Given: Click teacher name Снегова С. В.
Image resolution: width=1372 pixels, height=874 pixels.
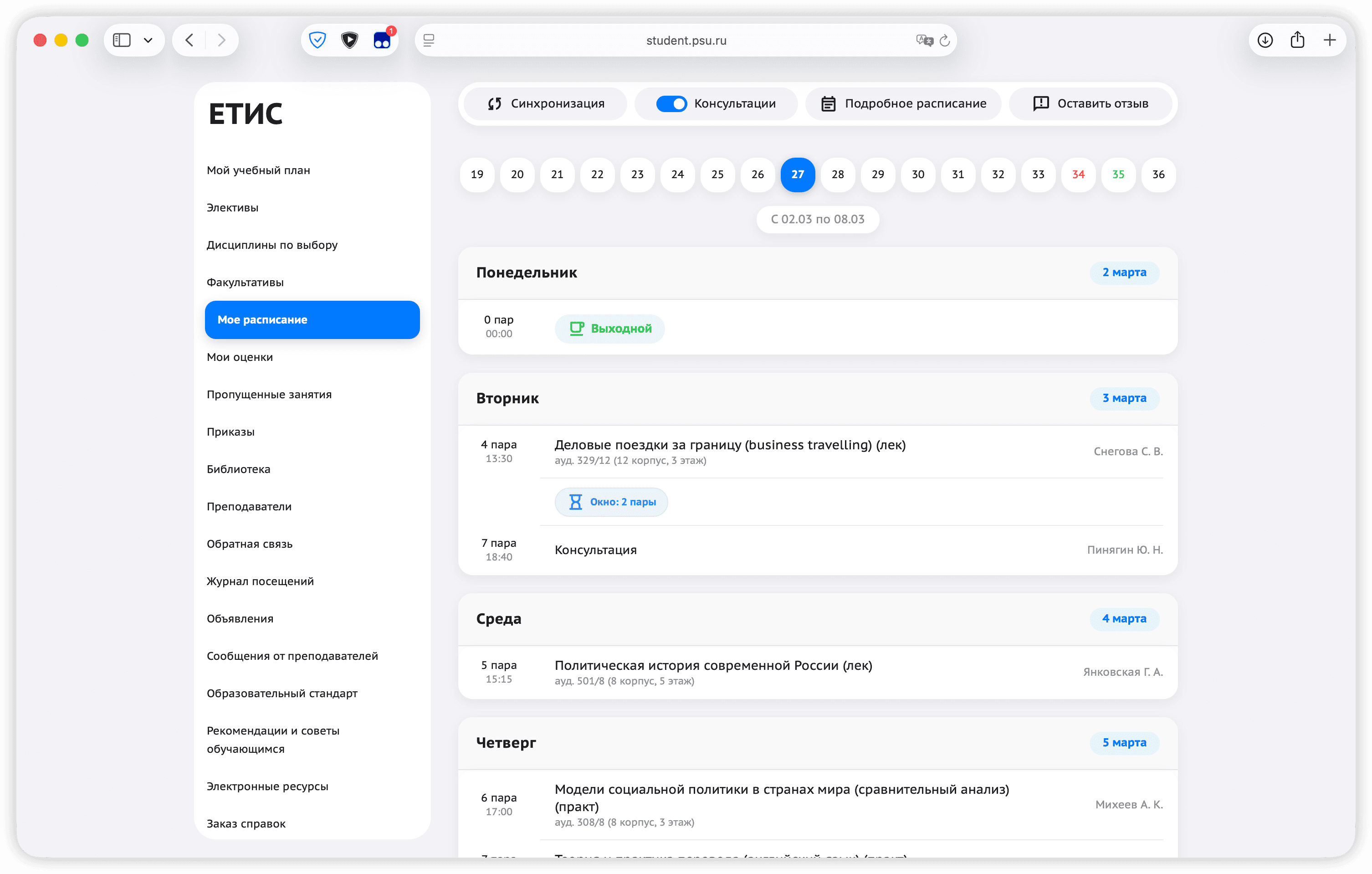Looking at the screenshot, I should tap(1127, 452).
